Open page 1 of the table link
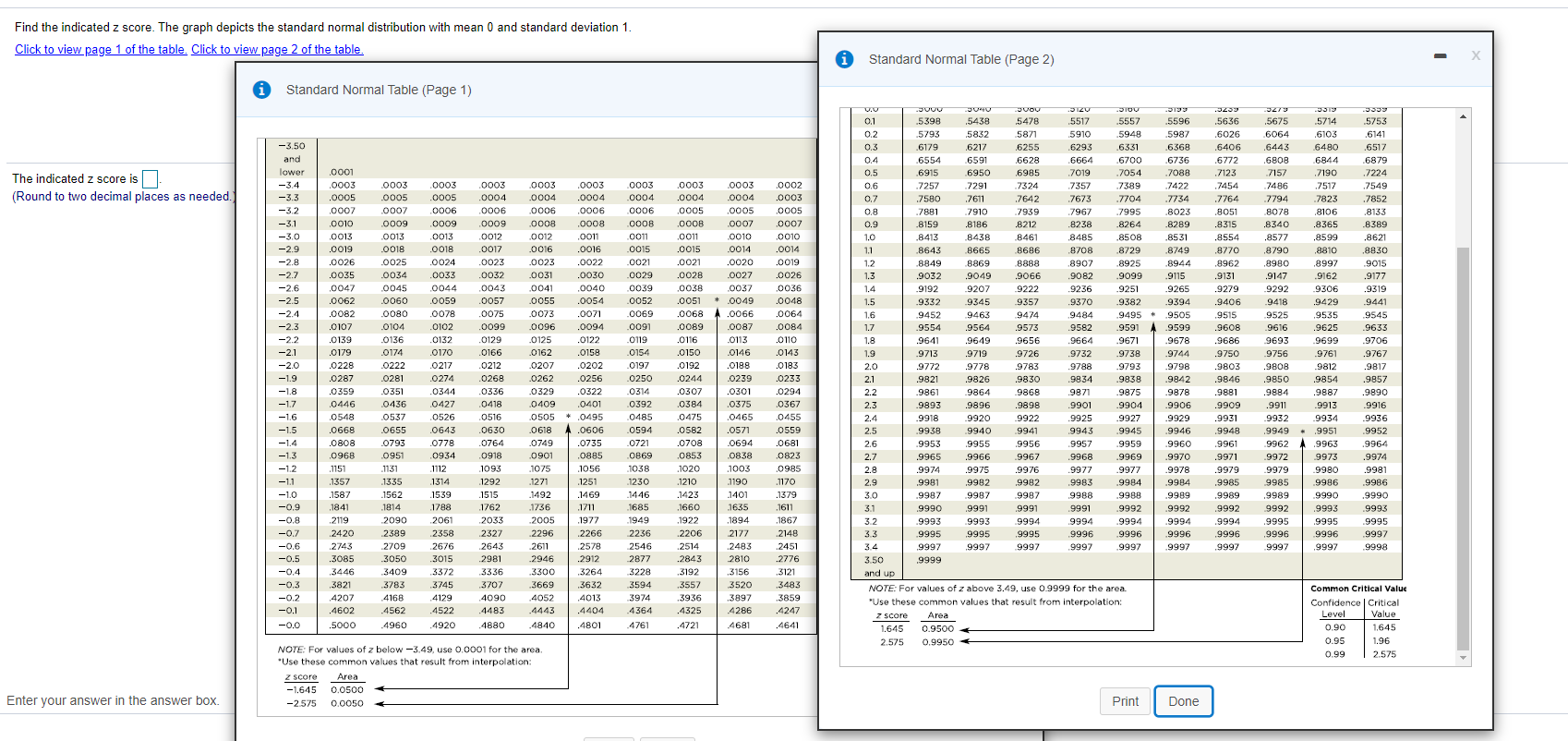The height and width of the screenshot is (741, 1568). coord(101,50)
